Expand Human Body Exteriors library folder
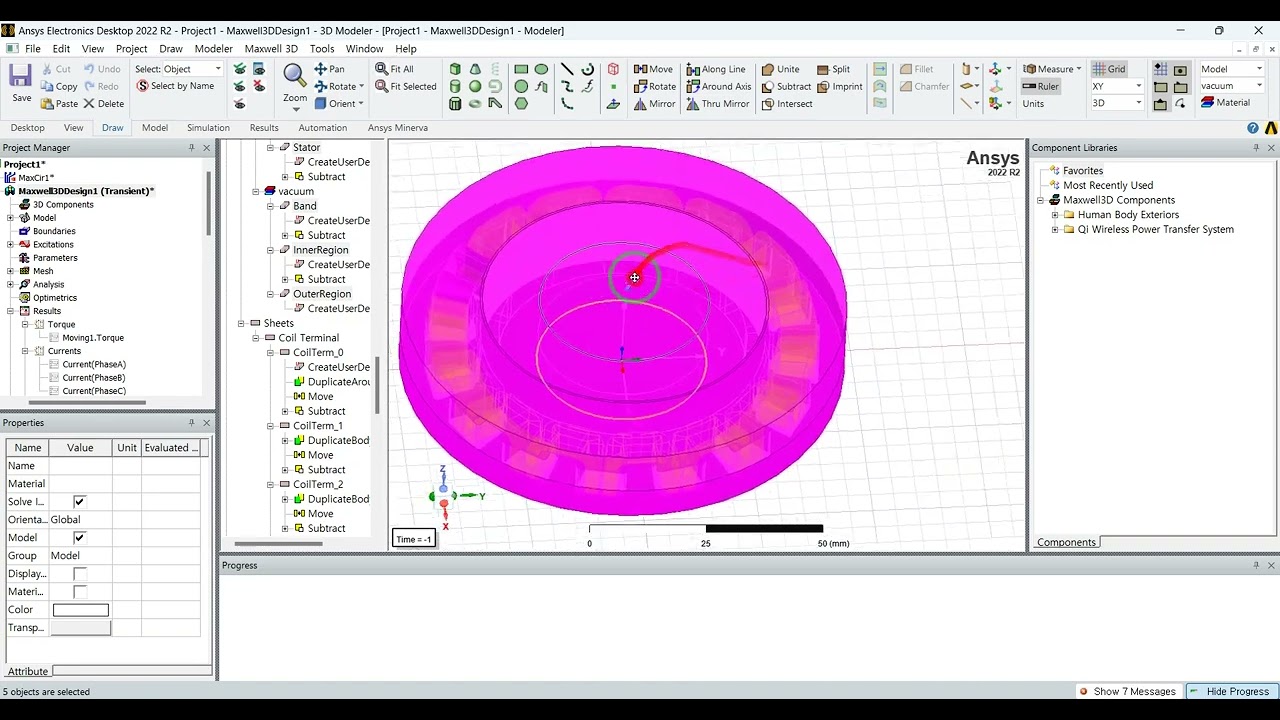 1055,215
